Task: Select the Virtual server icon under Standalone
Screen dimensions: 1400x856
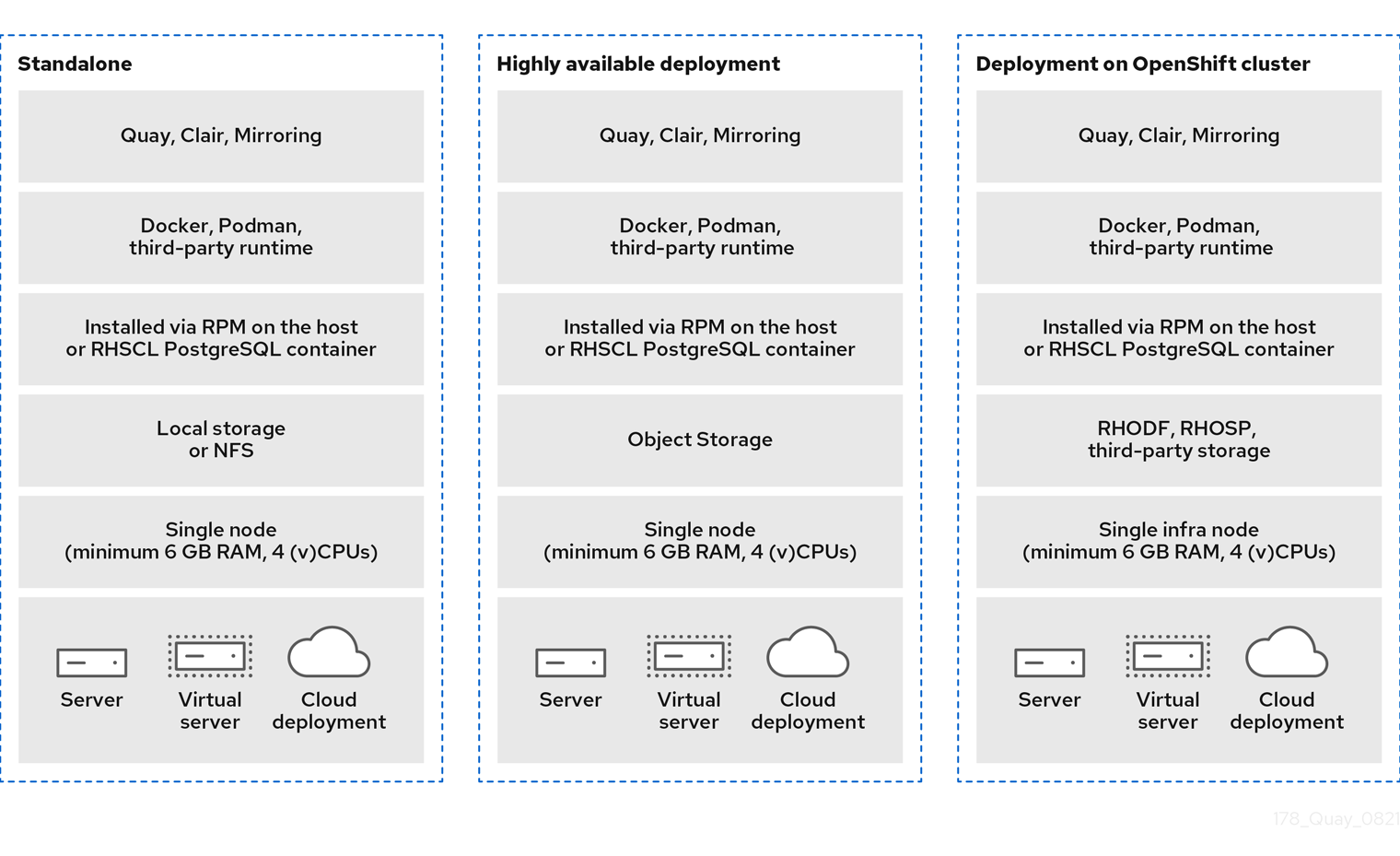Action: click(210, 656)
